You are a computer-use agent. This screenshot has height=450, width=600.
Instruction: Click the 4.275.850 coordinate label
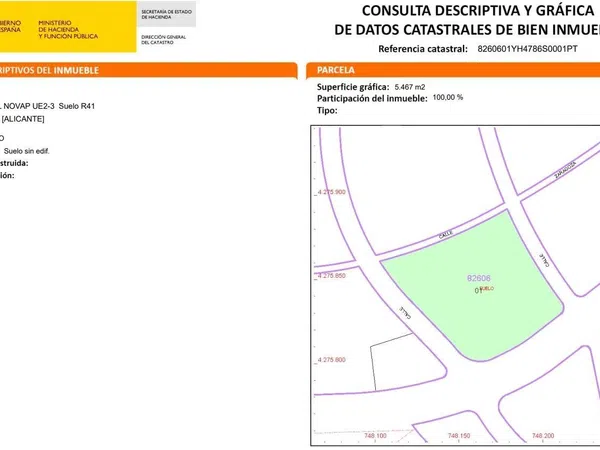(x=330, y=275)
